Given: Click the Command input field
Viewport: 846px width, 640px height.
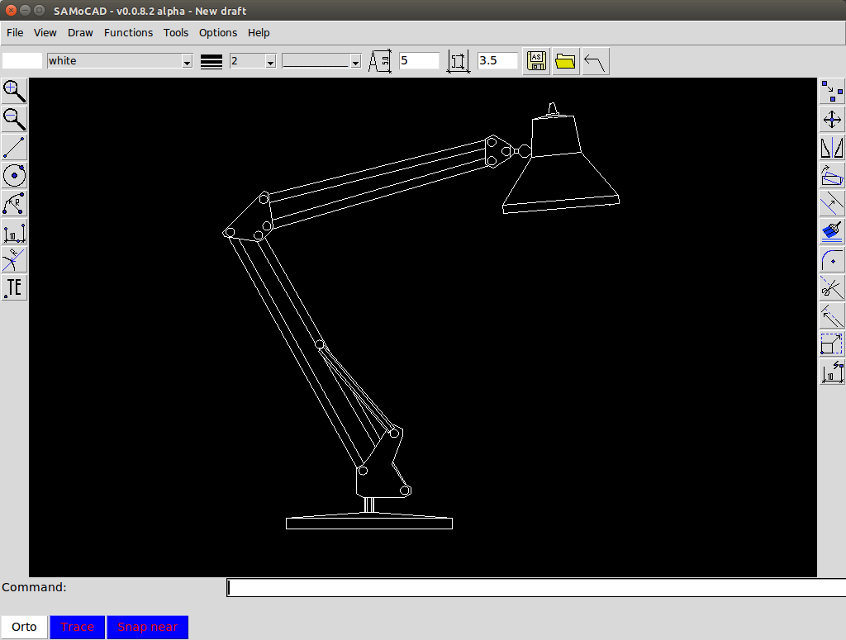Looking at the screenshot, I should (536, 588).
